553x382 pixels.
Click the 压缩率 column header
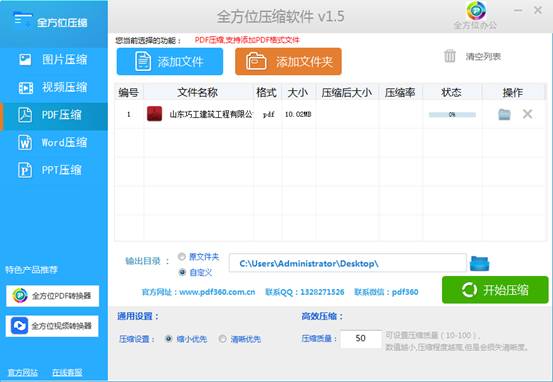tap(400, 92)
